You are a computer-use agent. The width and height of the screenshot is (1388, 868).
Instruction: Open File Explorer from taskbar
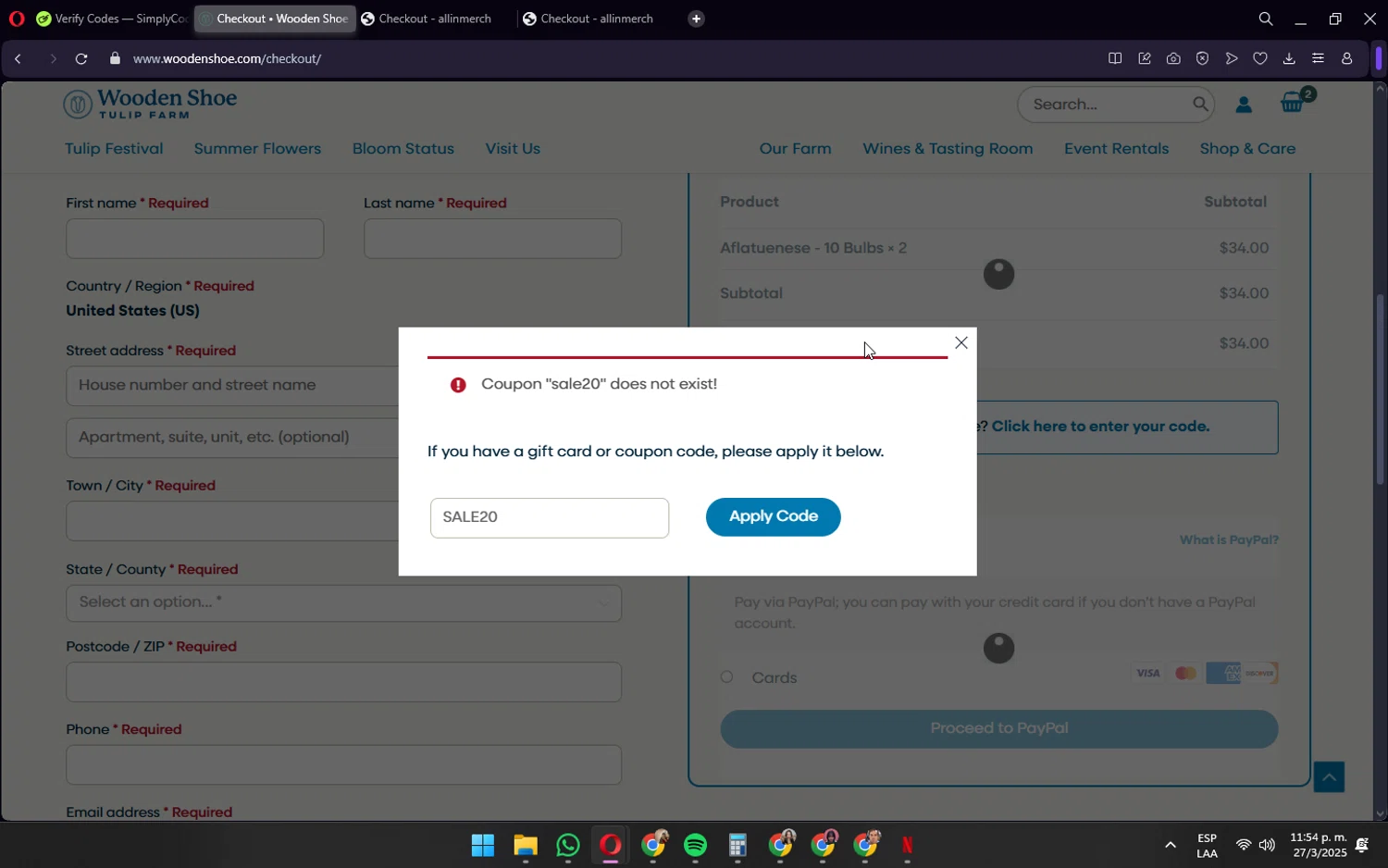526,846
